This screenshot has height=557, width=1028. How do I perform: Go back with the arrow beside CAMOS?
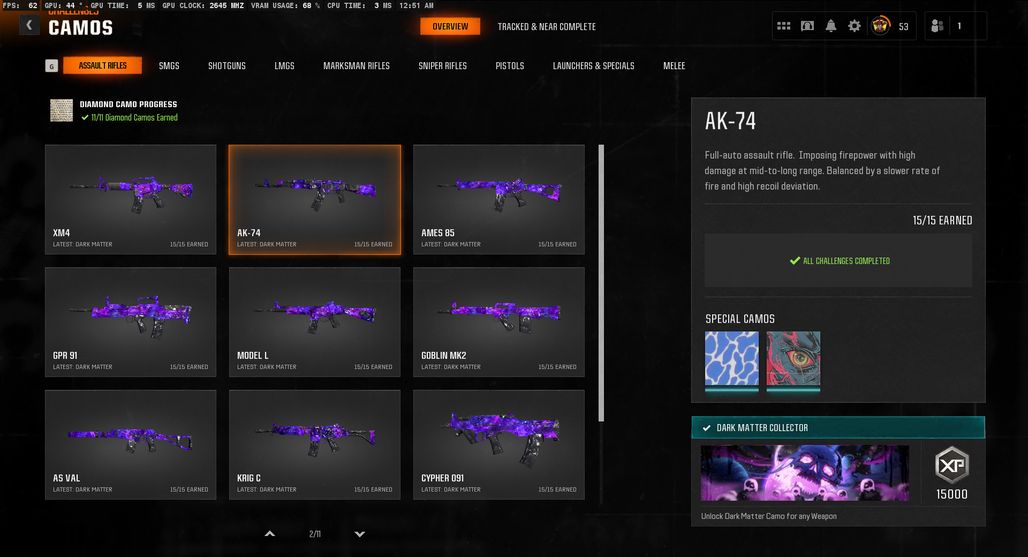tap(29, 25)
